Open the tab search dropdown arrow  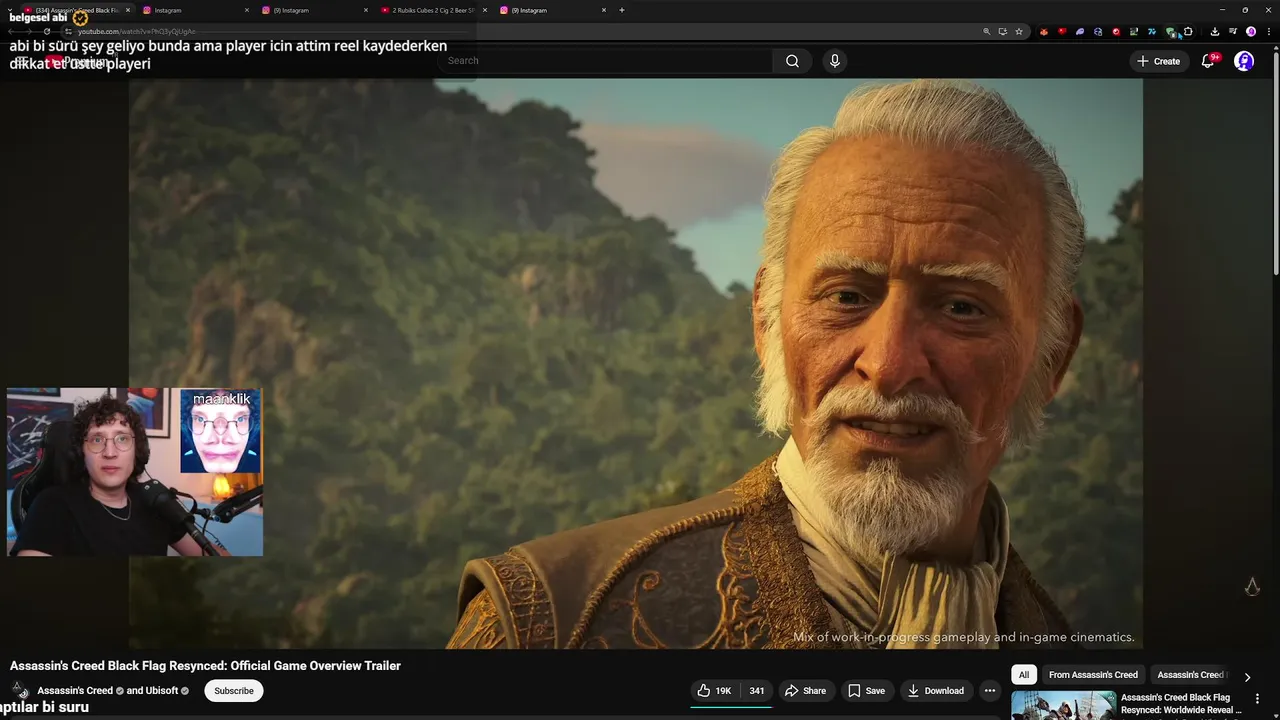(9, 10)
